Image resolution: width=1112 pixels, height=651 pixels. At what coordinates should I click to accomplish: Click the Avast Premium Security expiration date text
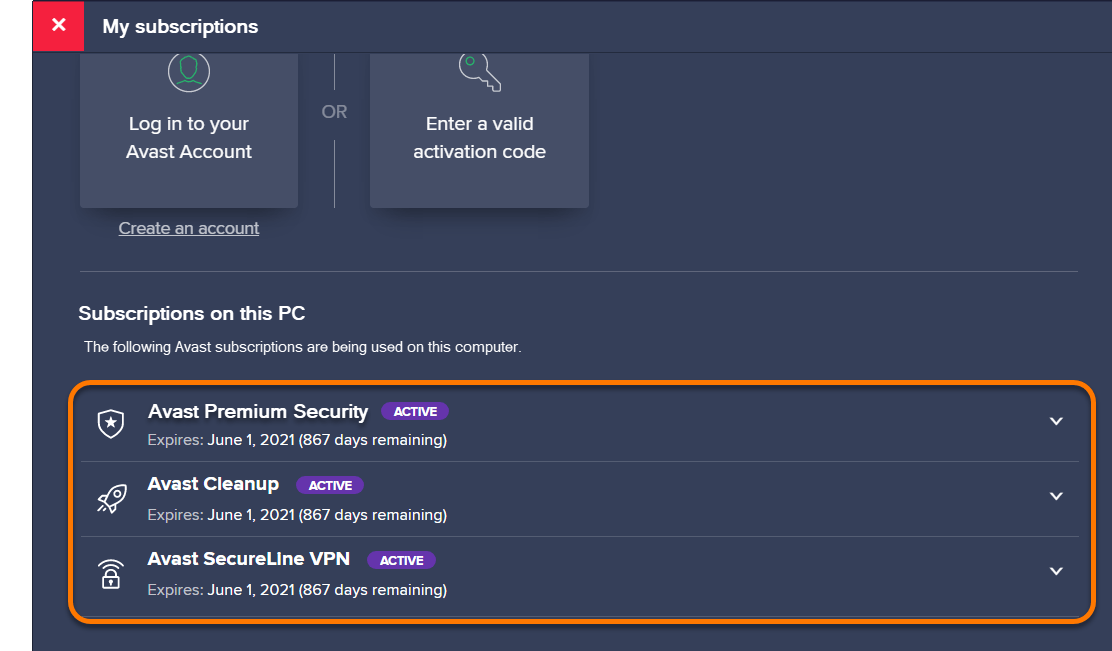coord(297,440)
